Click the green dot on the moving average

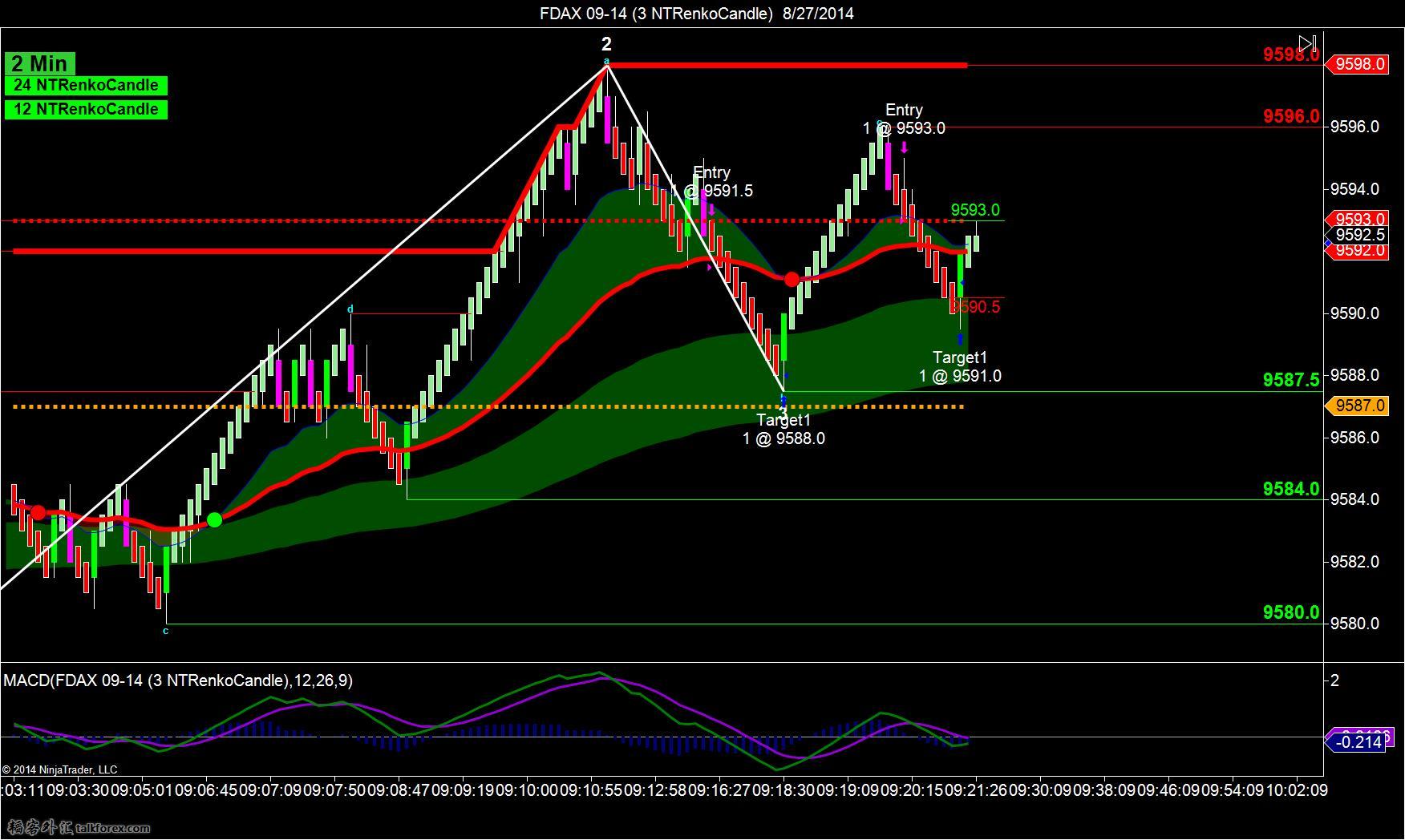(214, 520)
